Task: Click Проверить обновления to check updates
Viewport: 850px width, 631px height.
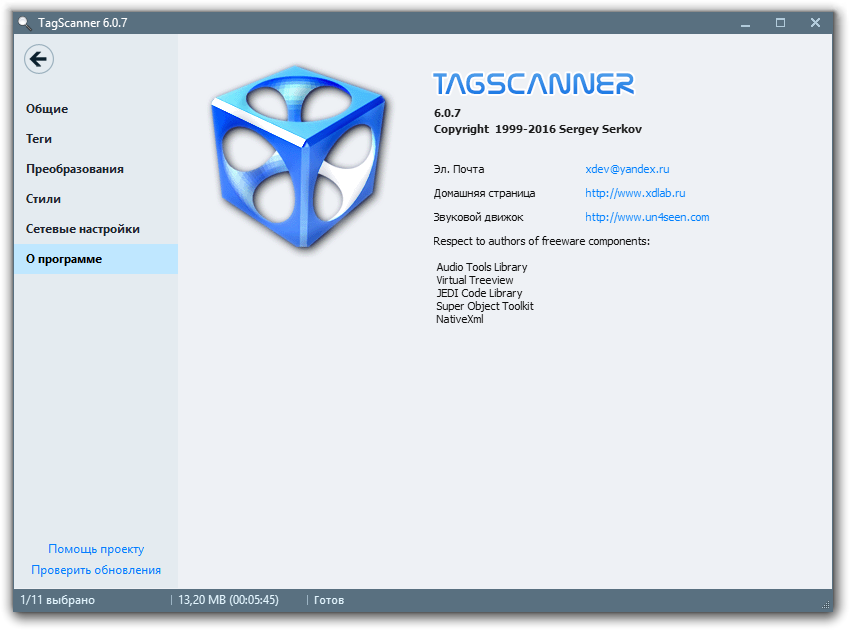Action: tap(95, 569)
